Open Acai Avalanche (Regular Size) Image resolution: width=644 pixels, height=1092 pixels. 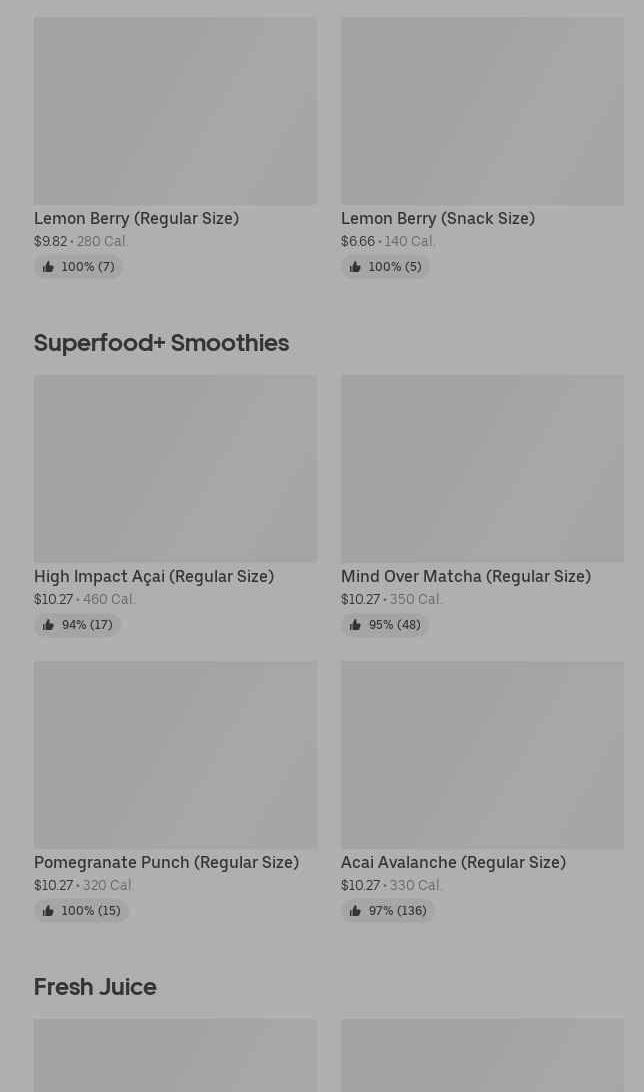point(453,862)
